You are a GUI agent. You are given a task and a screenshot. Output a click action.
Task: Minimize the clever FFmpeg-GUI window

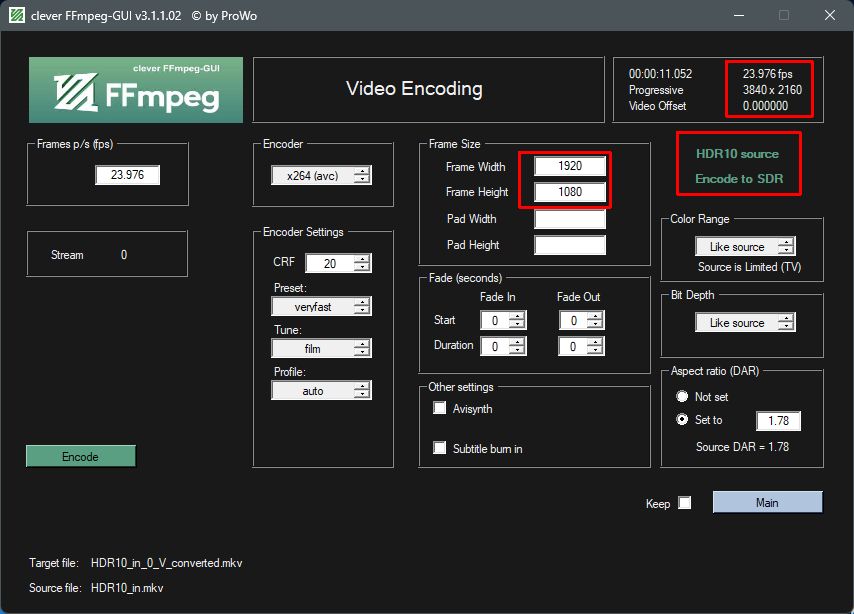tap(739, 15)
